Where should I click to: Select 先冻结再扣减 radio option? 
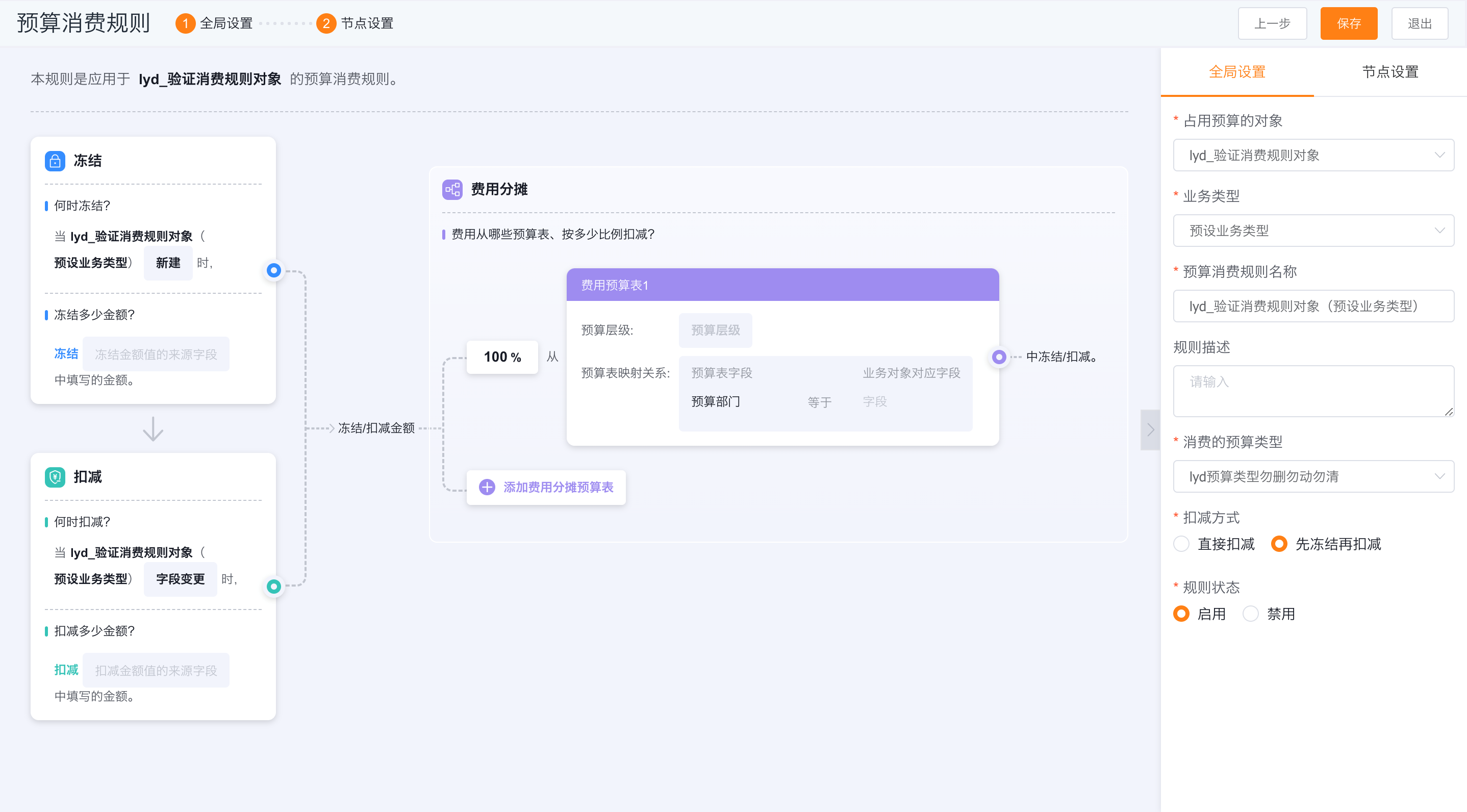tap(1279, 544)
